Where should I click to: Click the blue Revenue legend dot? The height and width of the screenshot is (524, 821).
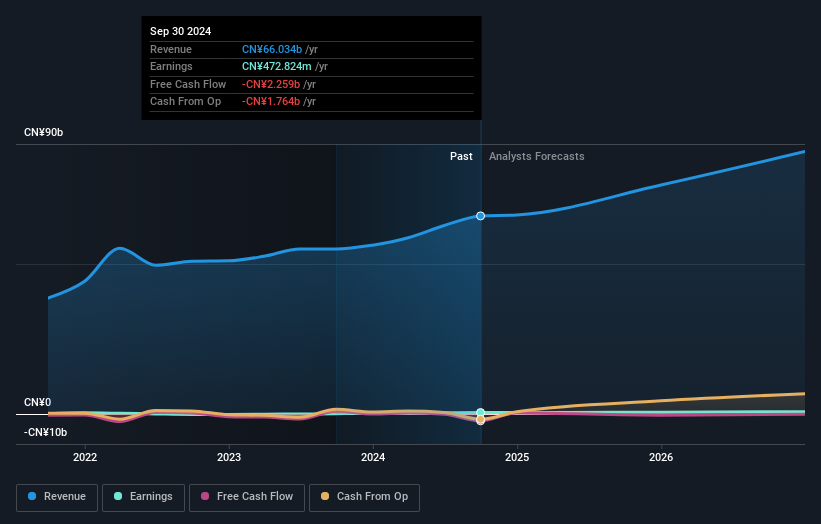pos(32,496)
